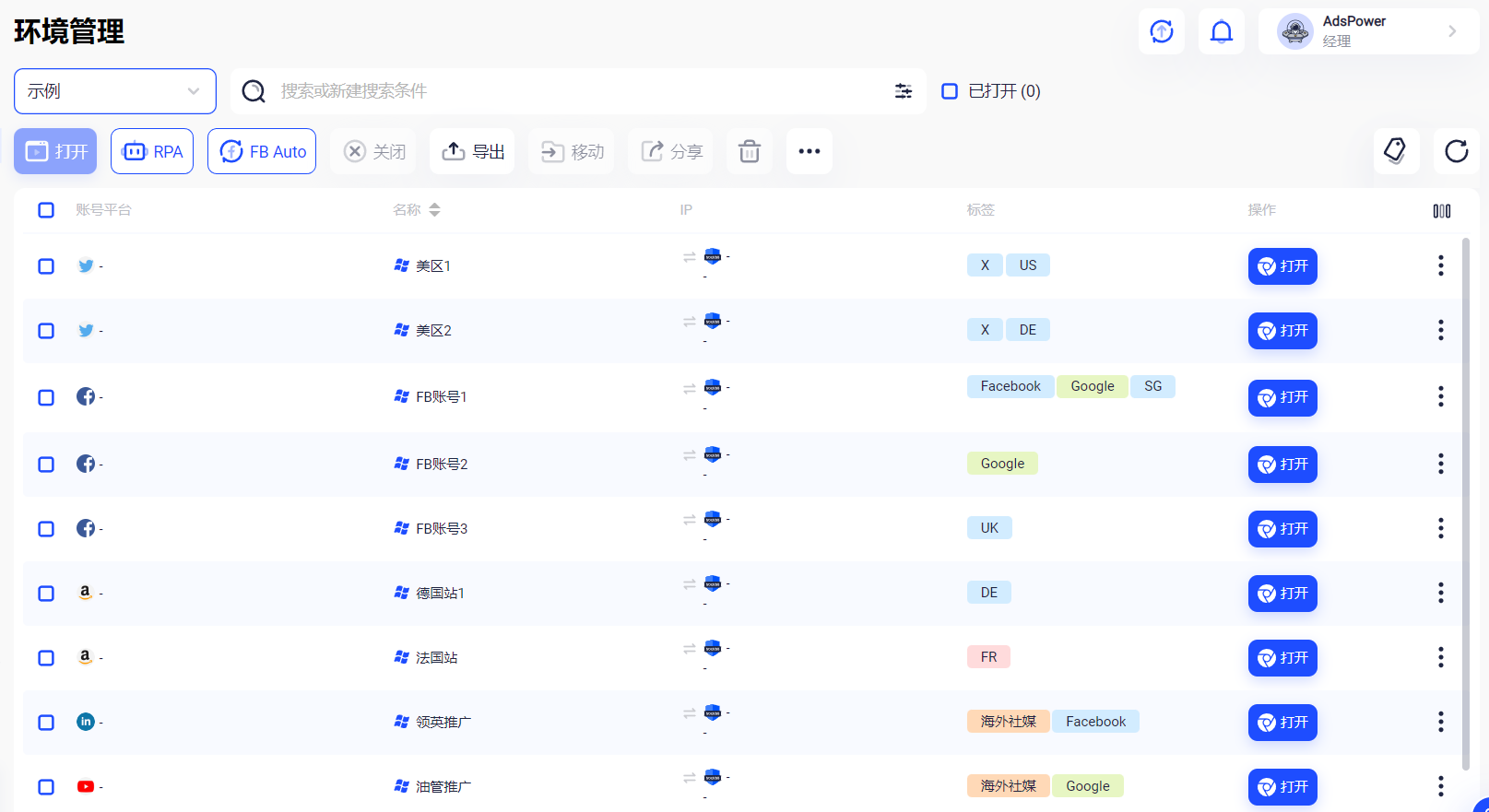Open the tag management icon
Viewport: 1489px width, 812px height.
[x=1395, y=151]
